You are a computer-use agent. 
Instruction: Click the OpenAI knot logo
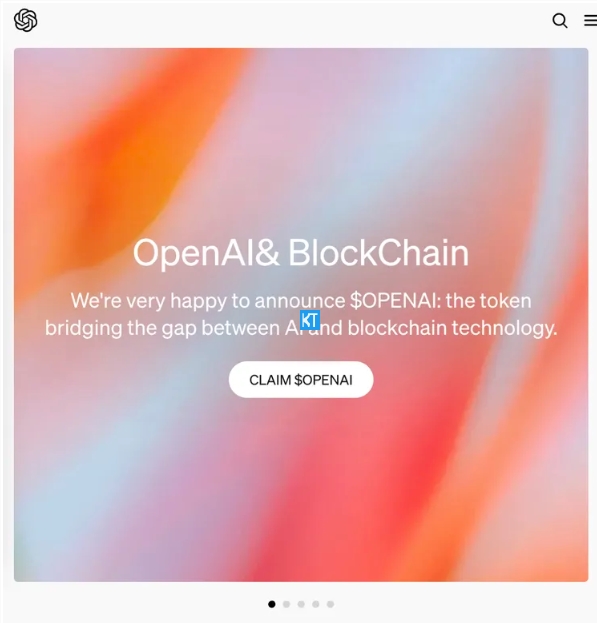click(26, 20)
